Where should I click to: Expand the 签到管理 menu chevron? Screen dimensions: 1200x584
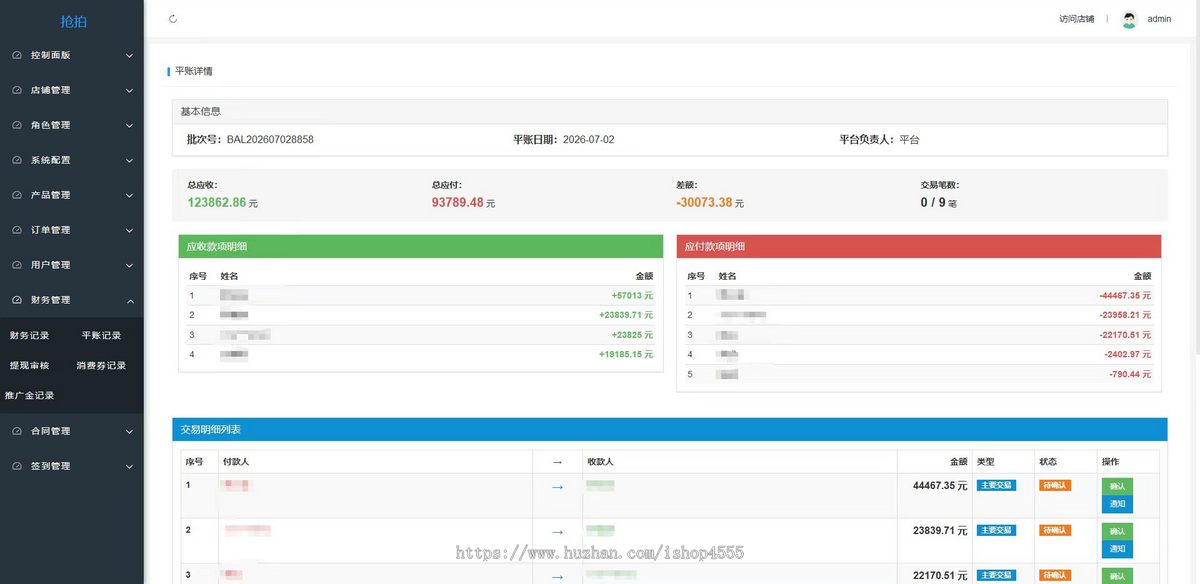[x=129, y=467]
